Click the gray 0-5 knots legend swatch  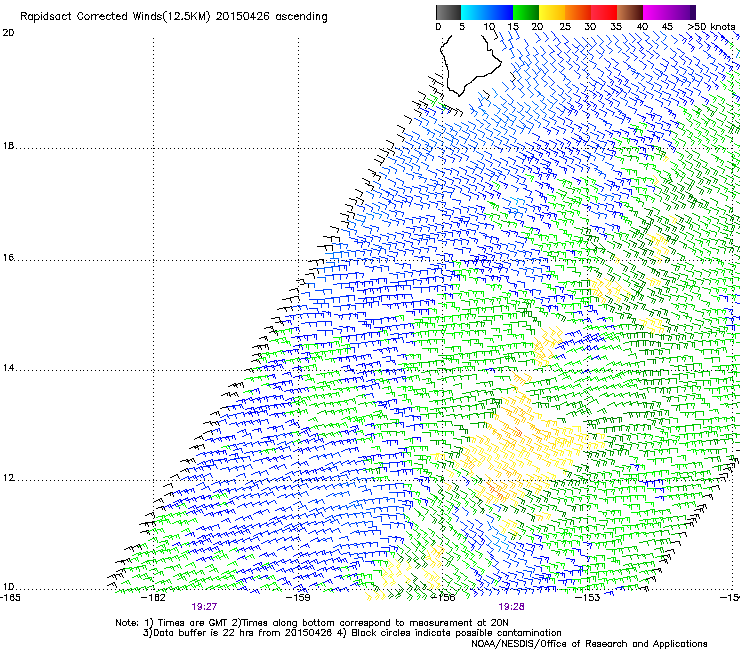[x=448, y=12]
